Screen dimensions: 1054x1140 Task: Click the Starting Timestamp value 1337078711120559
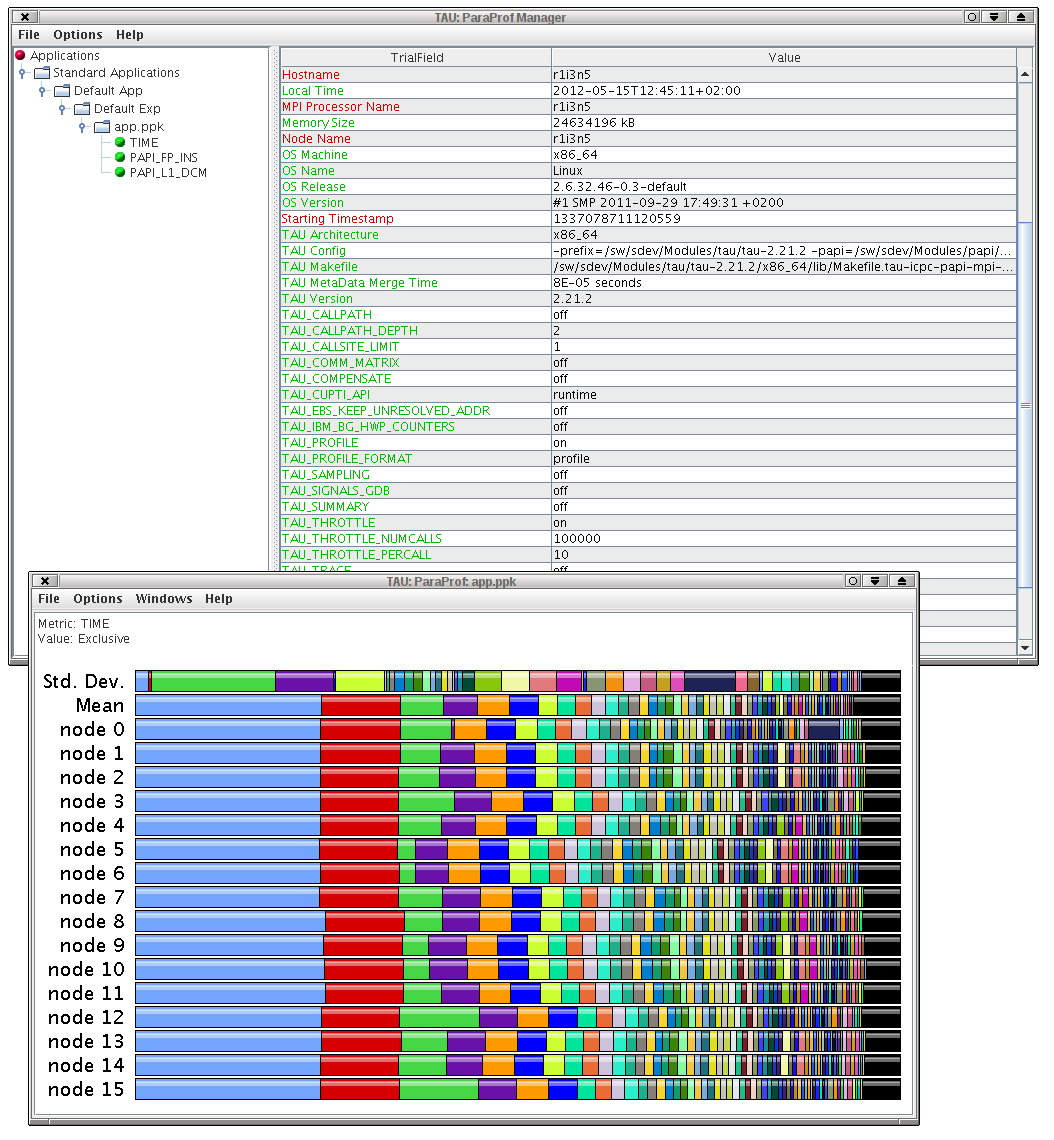point(617,219)
